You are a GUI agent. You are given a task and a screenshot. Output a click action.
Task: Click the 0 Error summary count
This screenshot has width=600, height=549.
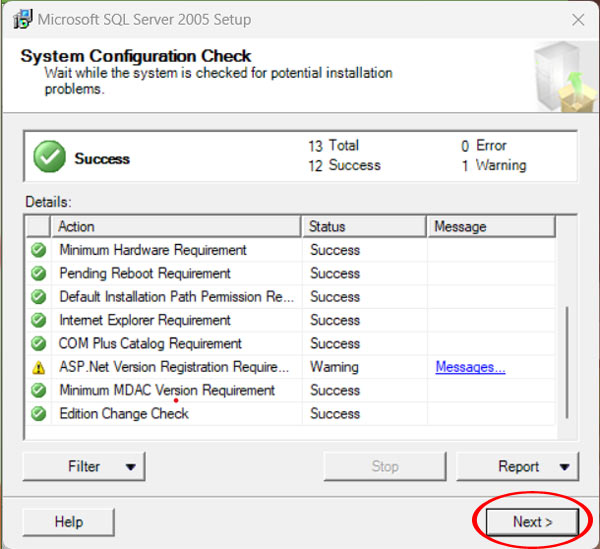pos(484,146)
